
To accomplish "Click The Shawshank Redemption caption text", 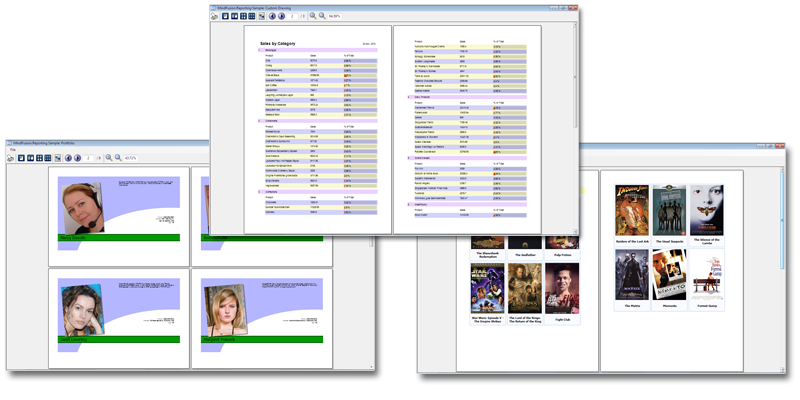I will [487, 255].
